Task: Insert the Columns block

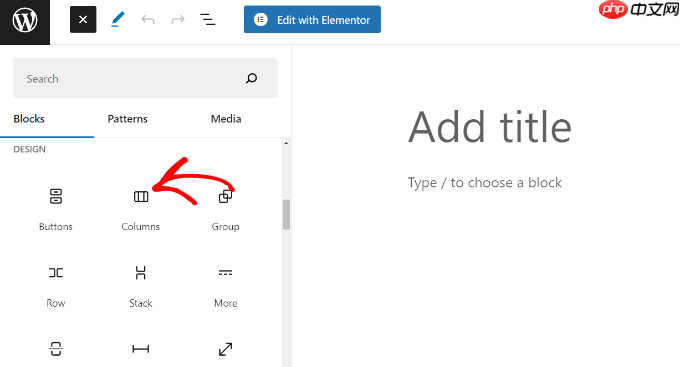Action: click(141, 209)
